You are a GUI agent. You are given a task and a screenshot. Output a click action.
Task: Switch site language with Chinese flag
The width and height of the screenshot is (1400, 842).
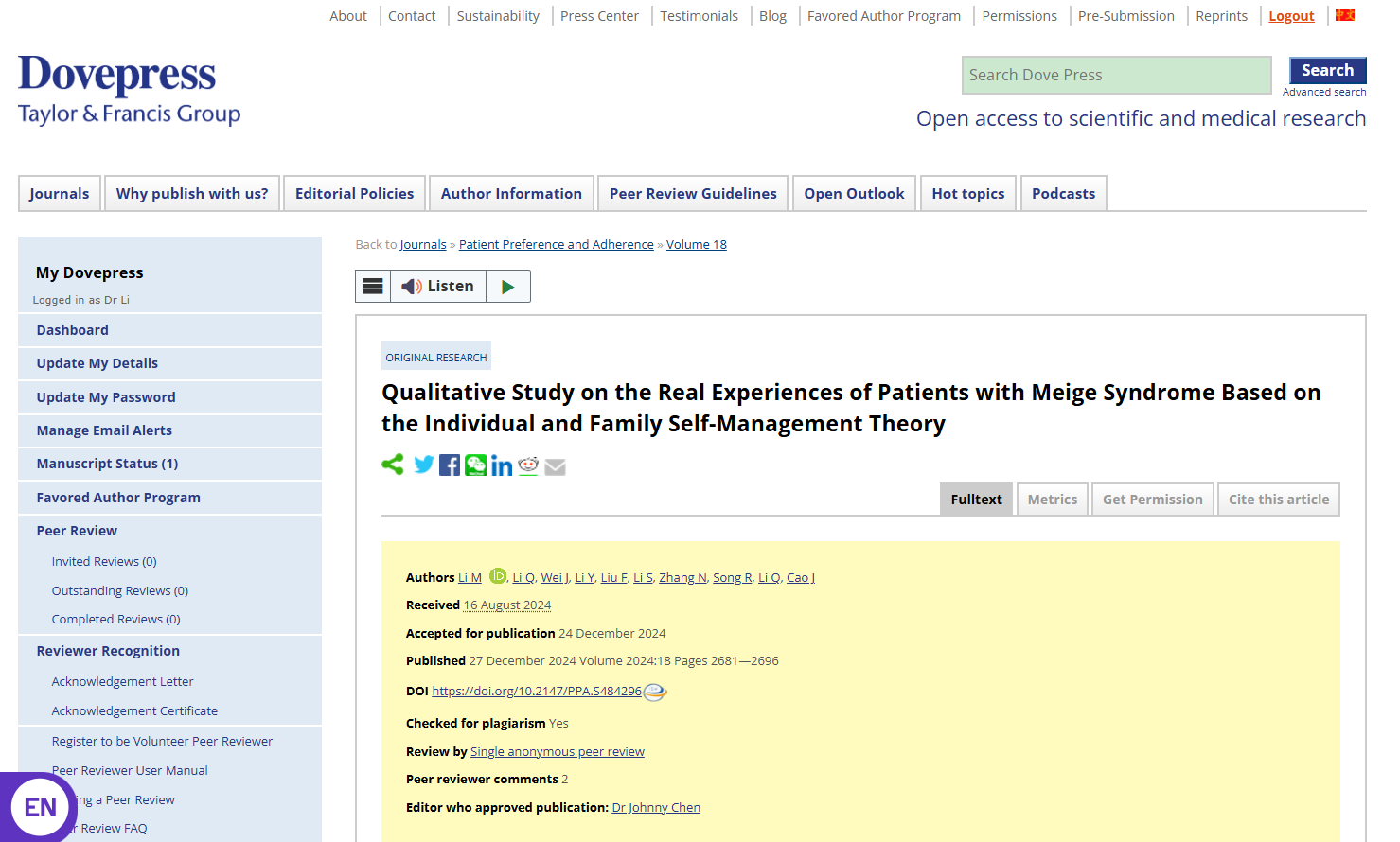[1345, 15]
